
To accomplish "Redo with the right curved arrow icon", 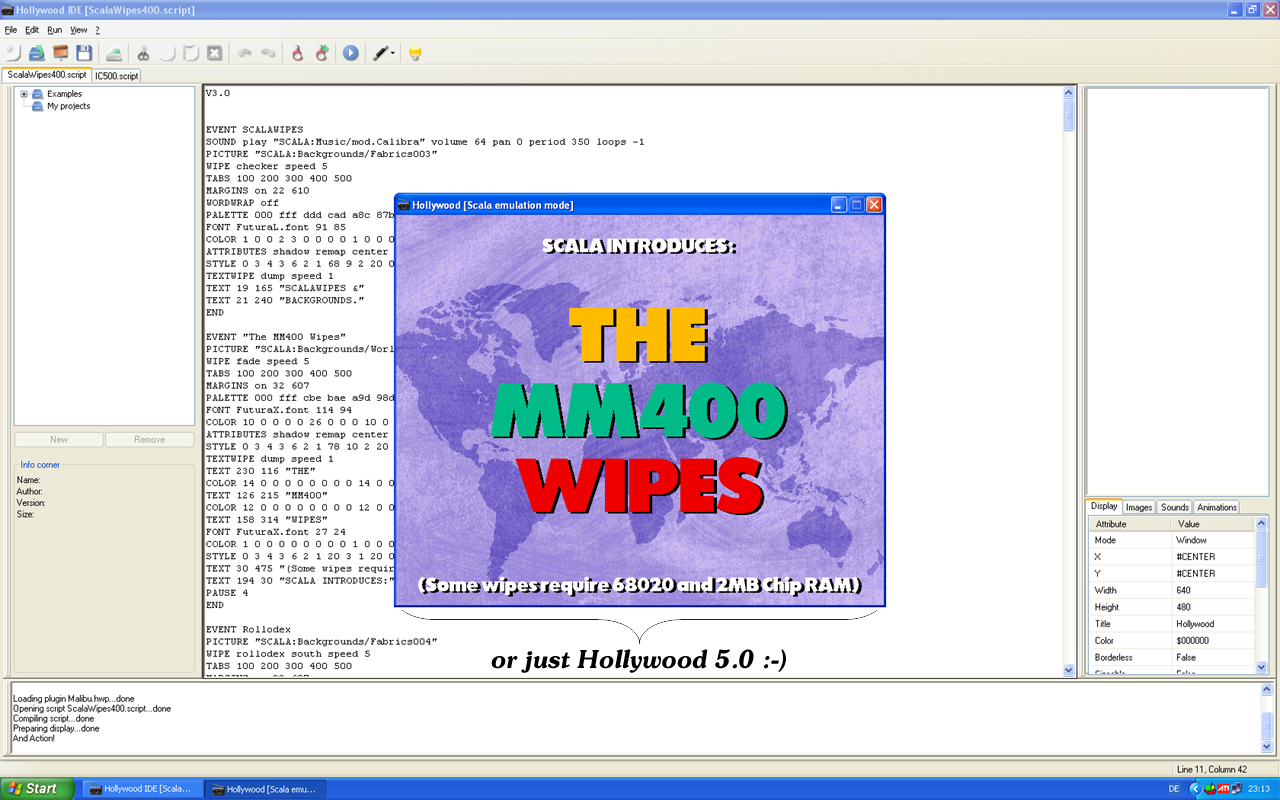I will [268, 53].
